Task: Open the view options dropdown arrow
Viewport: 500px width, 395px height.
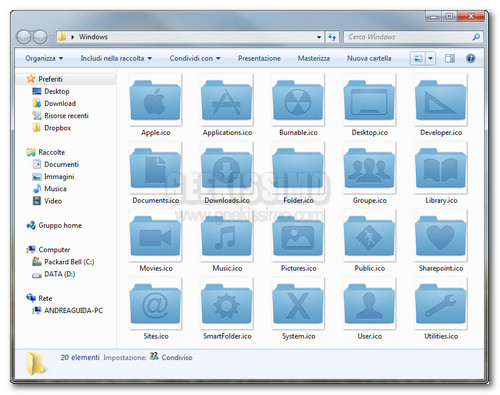Action: pos(430,59)
